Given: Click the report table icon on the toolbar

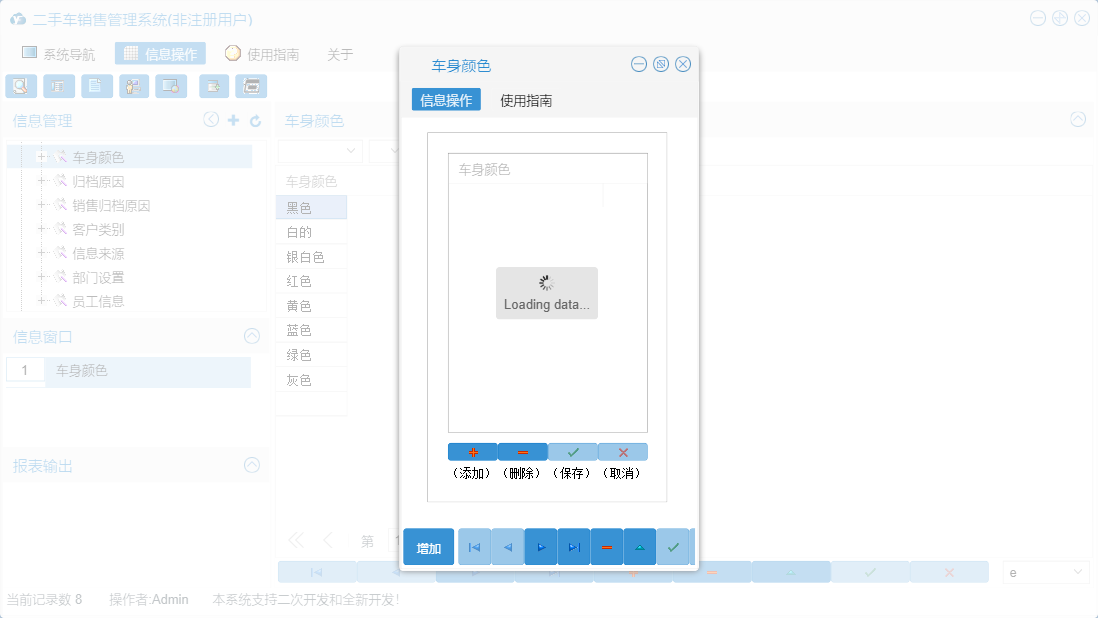Looking at the screenshot, I should point(59,86).
